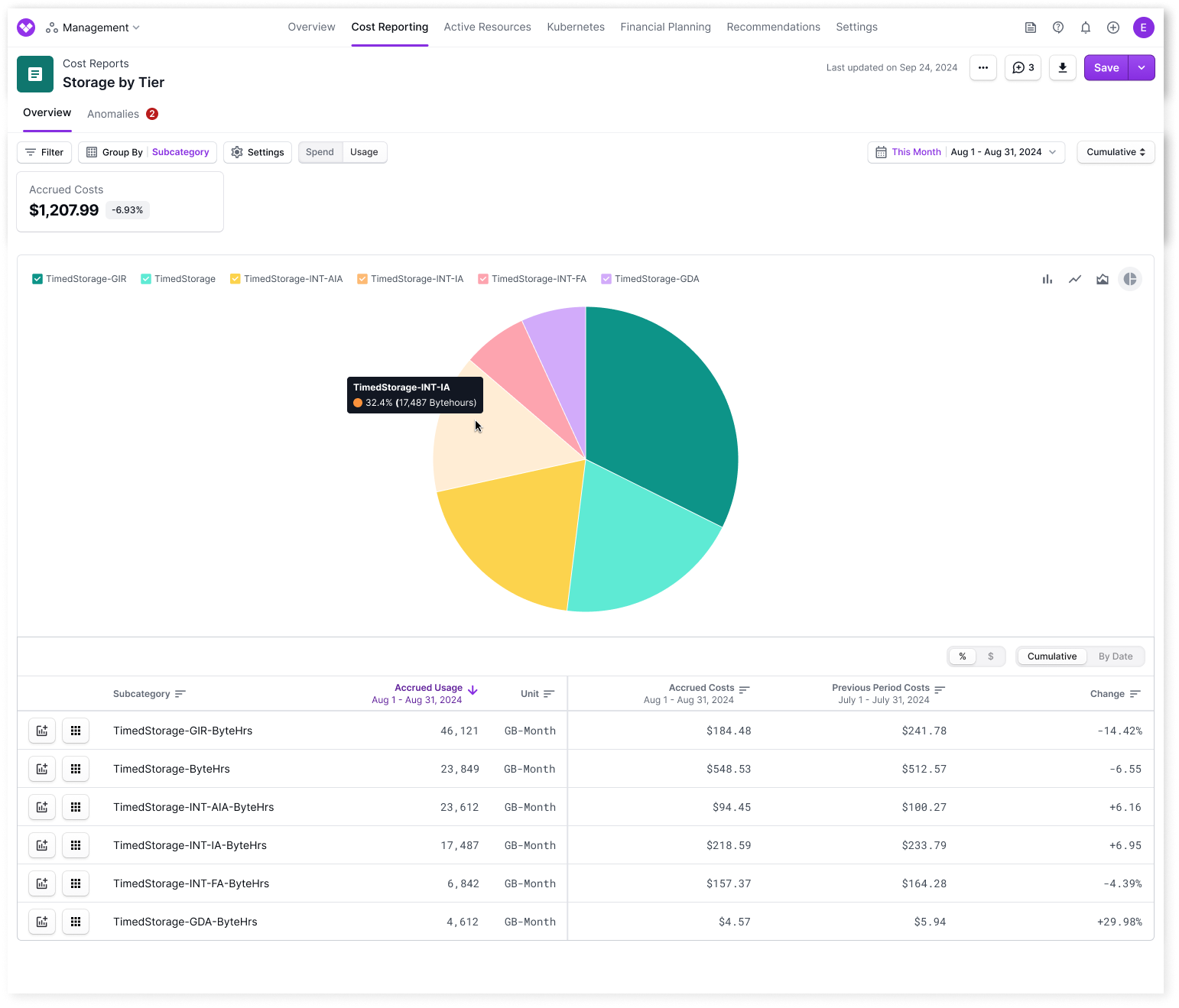Screen dimensions: 1179x1008
Task: Open the Management workspace dropdown
Action: (x=93, y=28)
